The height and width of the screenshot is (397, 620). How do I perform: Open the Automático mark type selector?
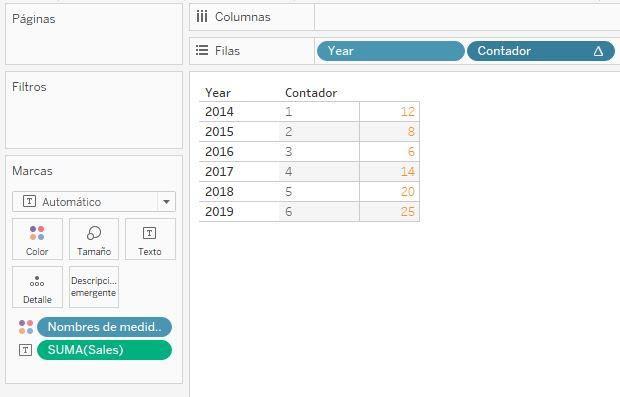tap(94, 202)
